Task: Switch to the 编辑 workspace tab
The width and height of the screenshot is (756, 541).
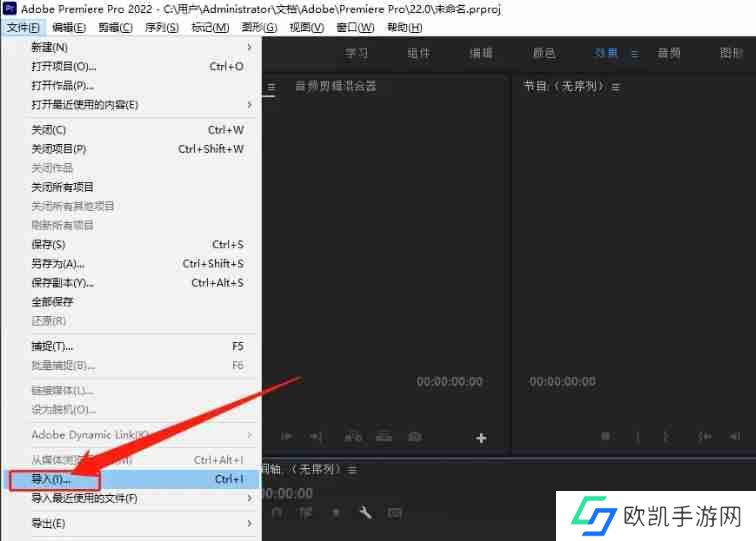Action: click(x=481, y=53)
